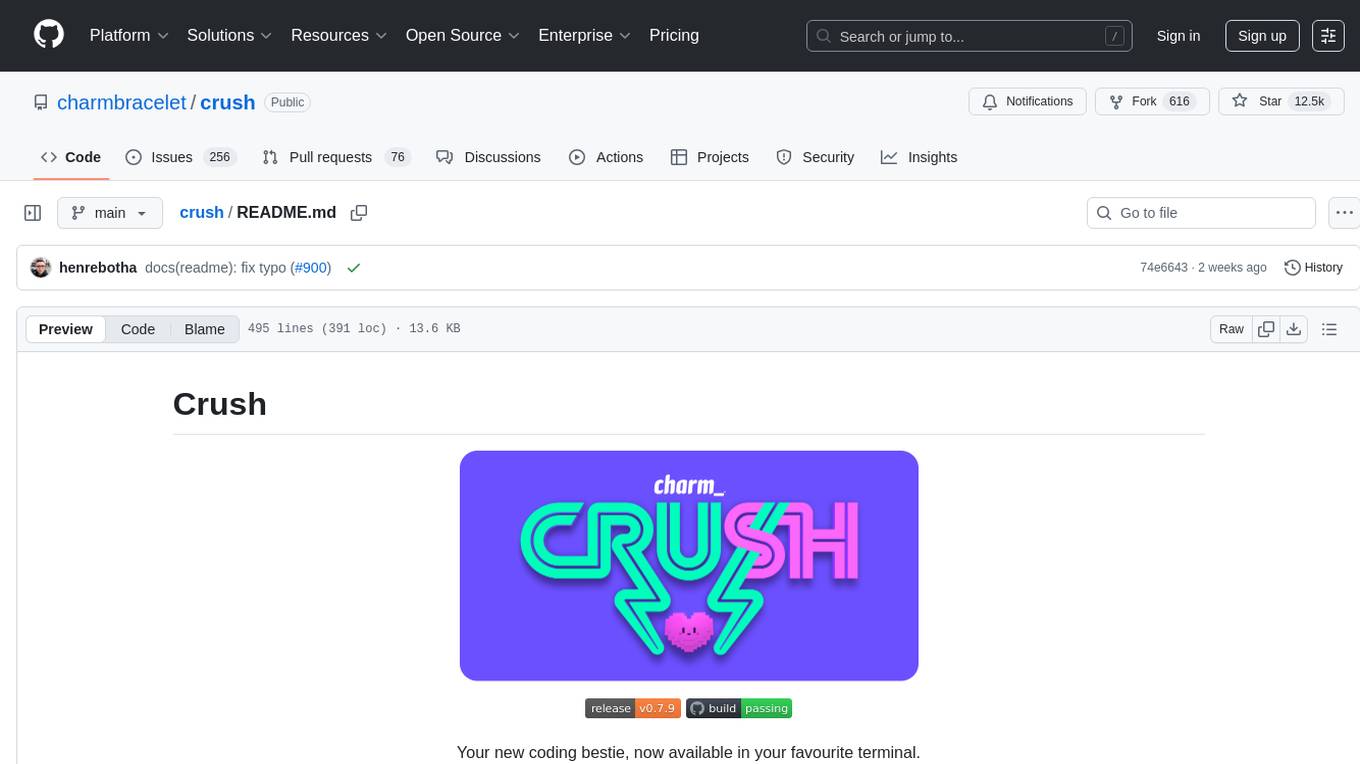Expand the Solutions menu

(x=229, y=35)
